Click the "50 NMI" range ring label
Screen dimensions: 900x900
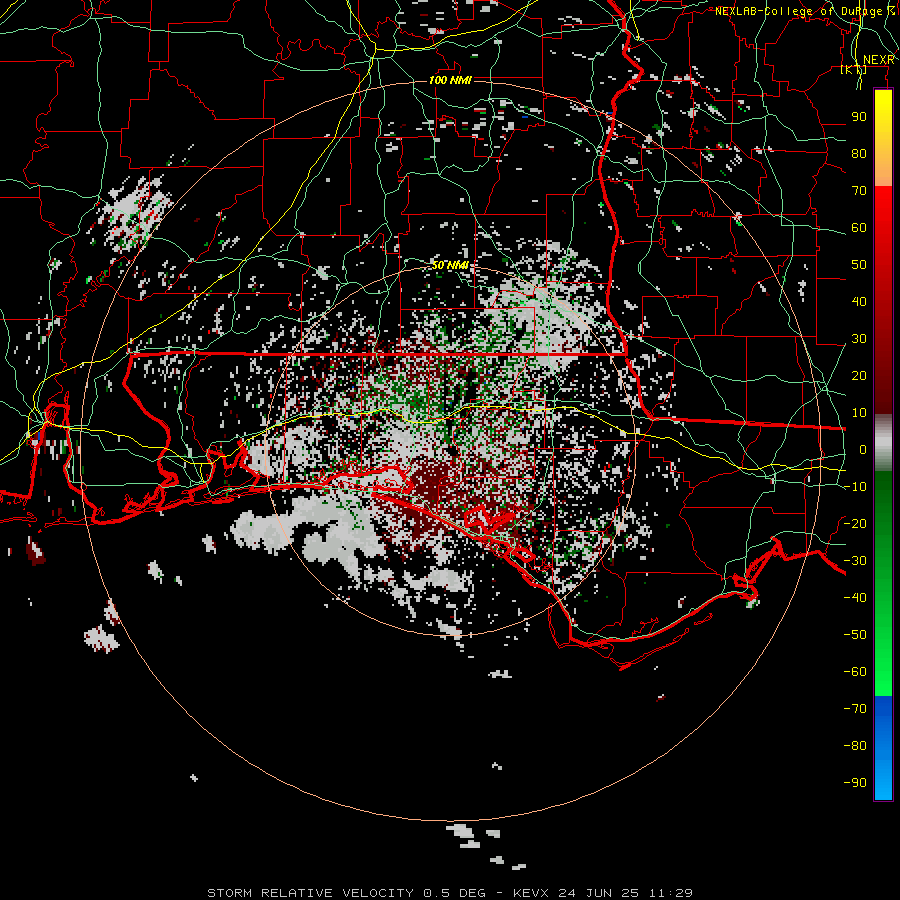450,265
